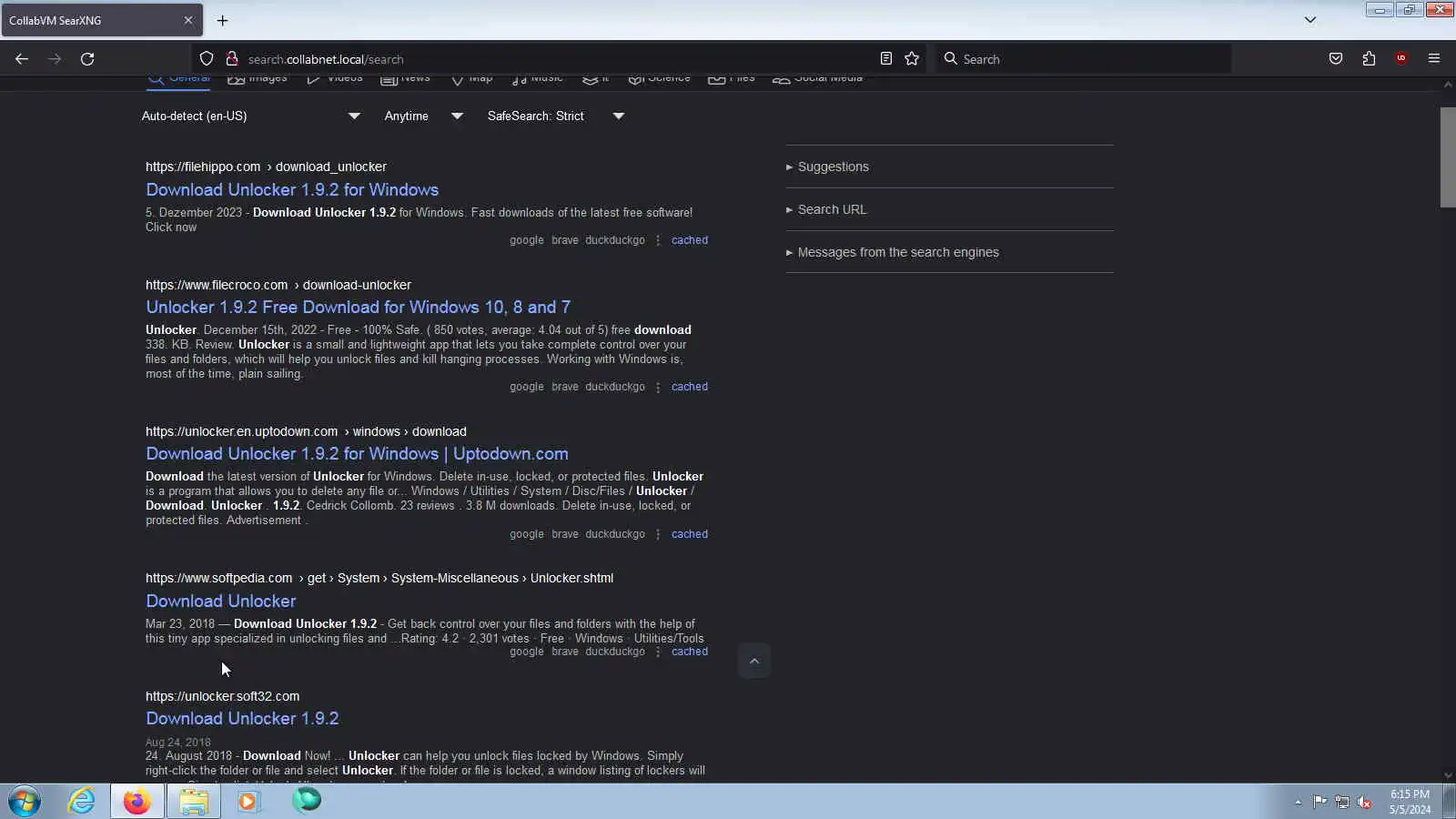1456x819 pixels.
Task: Launch Internet Explorer from the taskbar
Action: [x=82, y=802]
